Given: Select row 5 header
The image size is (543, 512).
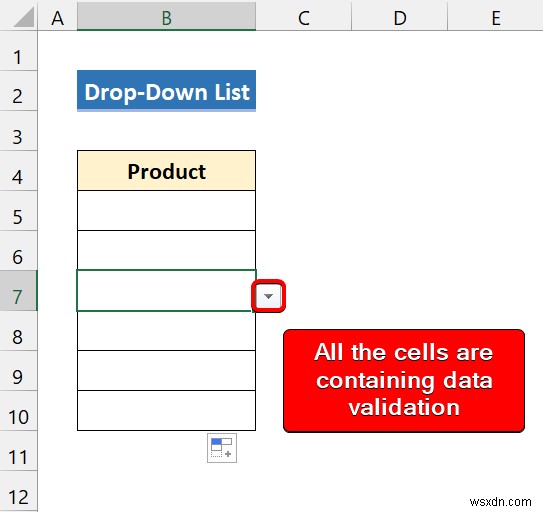Looking at the screenshot, I should point(18,211).
